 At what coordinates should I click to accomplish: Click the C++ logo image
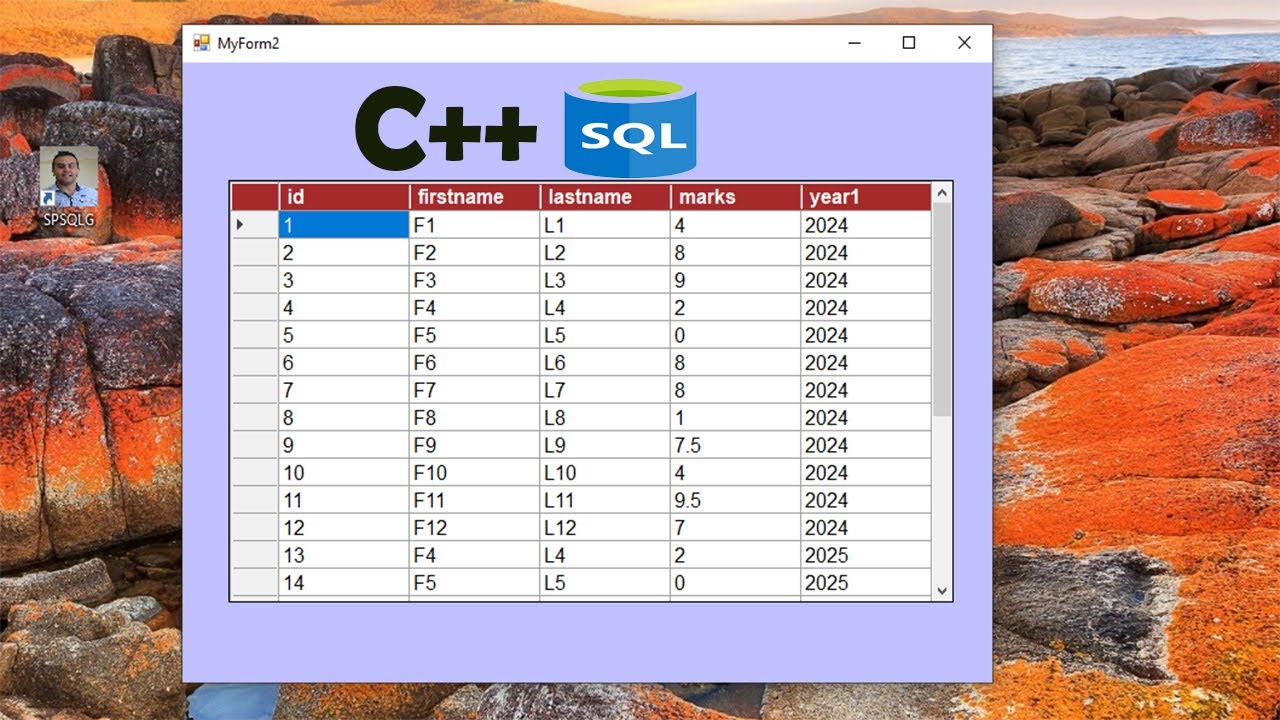pos(446,130)
